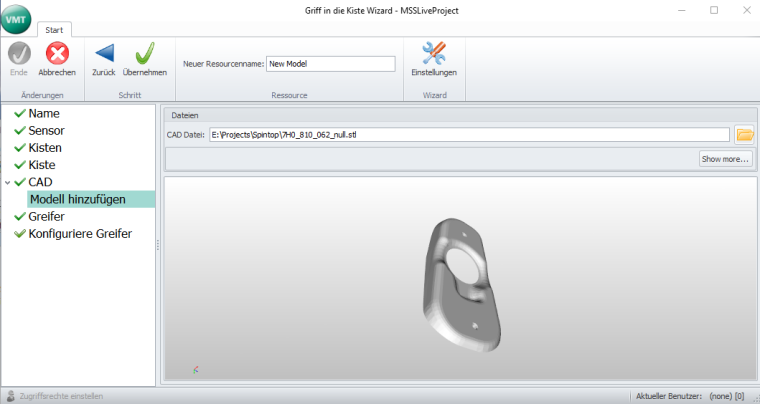
Task: Go to the Greifer step
Action: pos(49,217)
